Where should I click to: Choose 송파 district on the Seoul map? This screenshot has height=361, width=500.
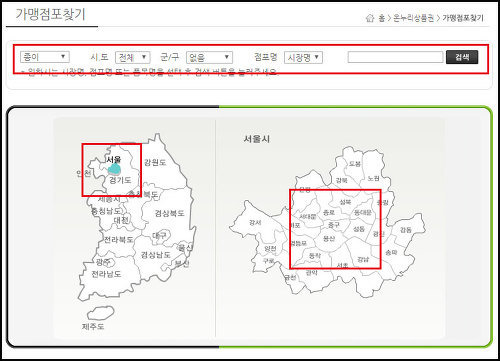391,253
